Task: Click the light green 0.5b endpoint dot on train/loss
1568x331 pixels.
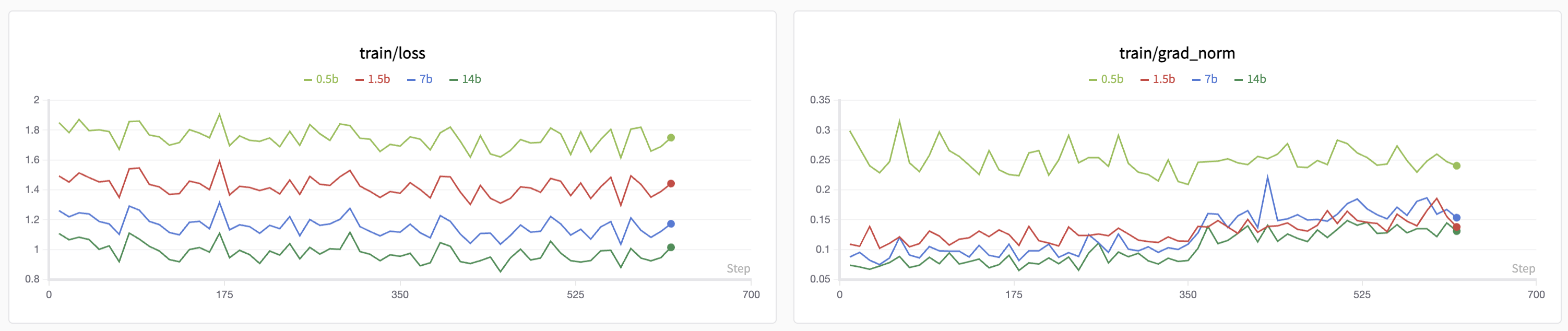Action: click(x=671, y=138)
